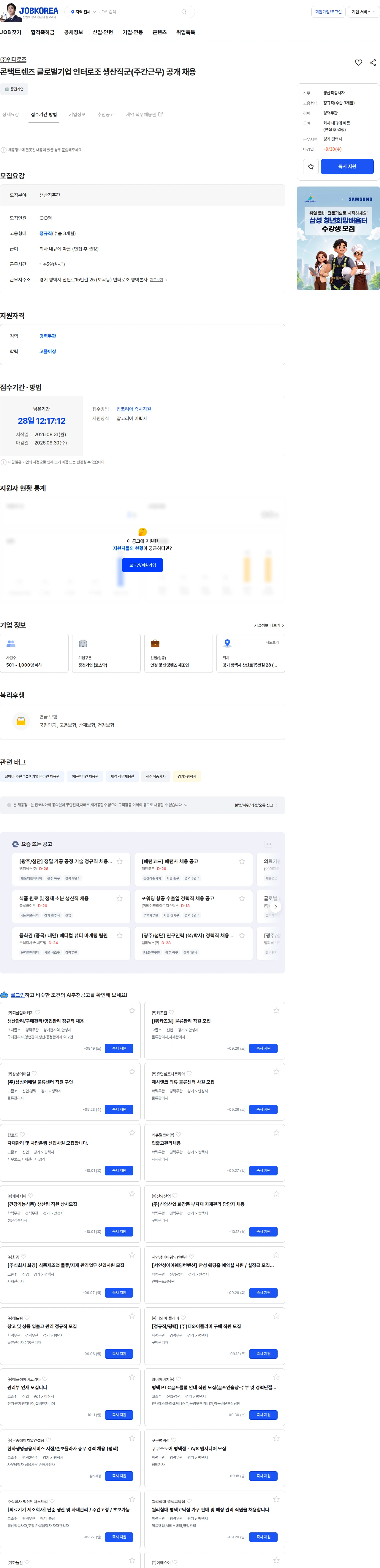Viewport: 380px width, 1568px height.
Task: Click the 산업(업종) briefcase icon card
Action: pyautogui.click(x=178, y=653)
